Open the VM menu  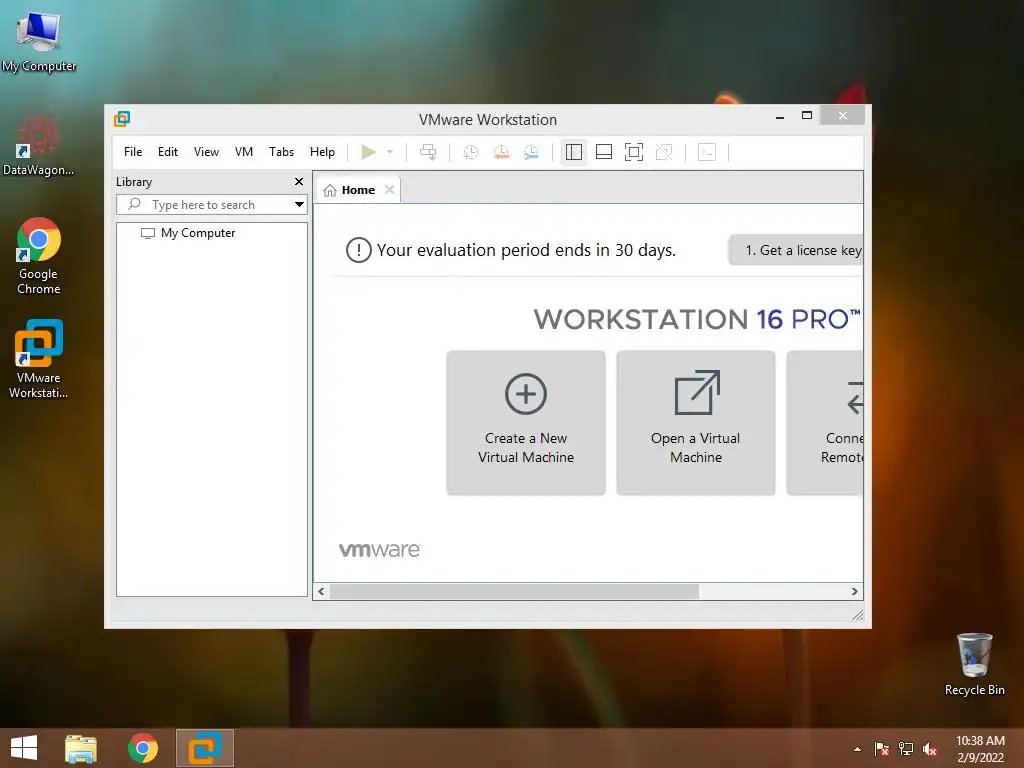pyautogui.click(x=244, y=152)
